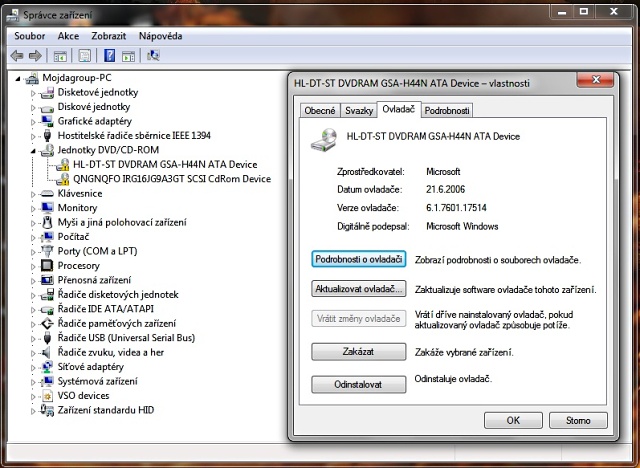Click driver version value 6.1.7601.17514
Image resolution: width=640 pixels, height=468 pixels.
456,208
